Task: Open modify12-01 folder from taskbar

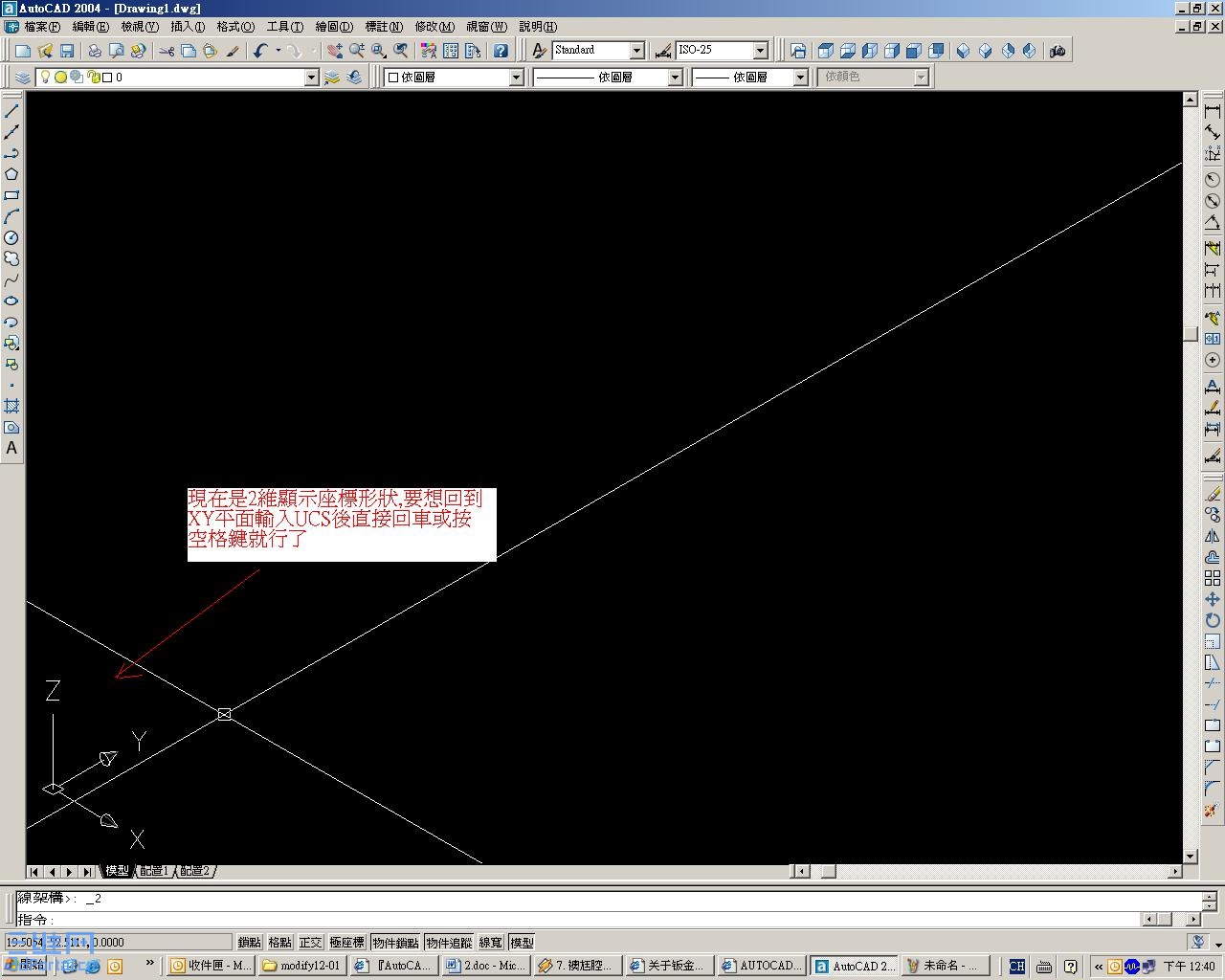Action: (x=301, y=966)
